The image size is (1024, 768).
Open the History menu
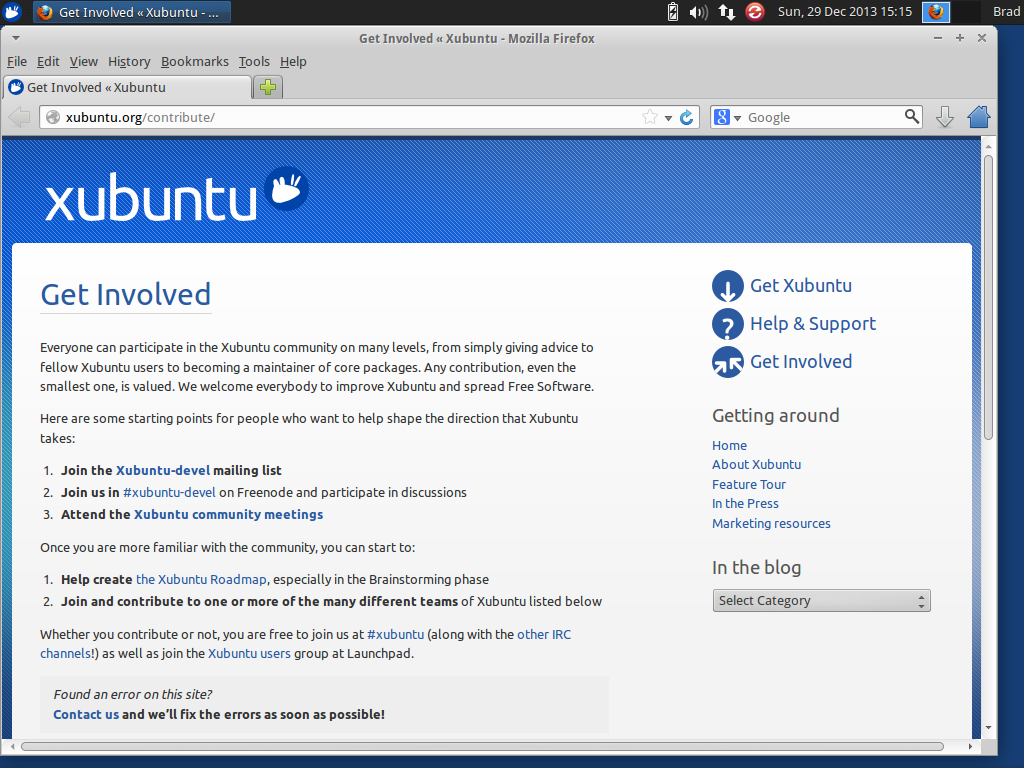129,61
